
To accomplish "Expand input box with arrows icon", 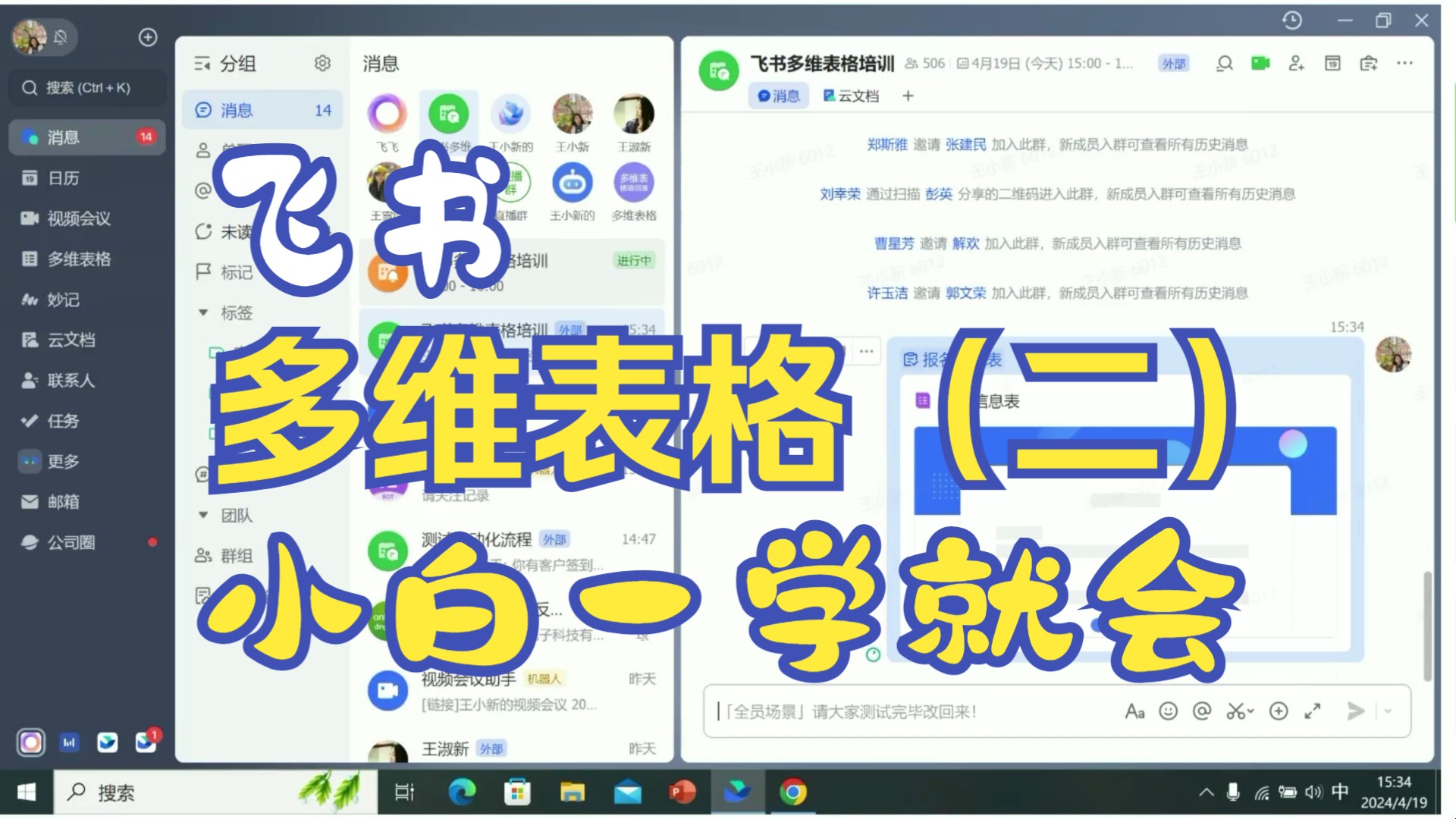I will [x=1313, y=711].
